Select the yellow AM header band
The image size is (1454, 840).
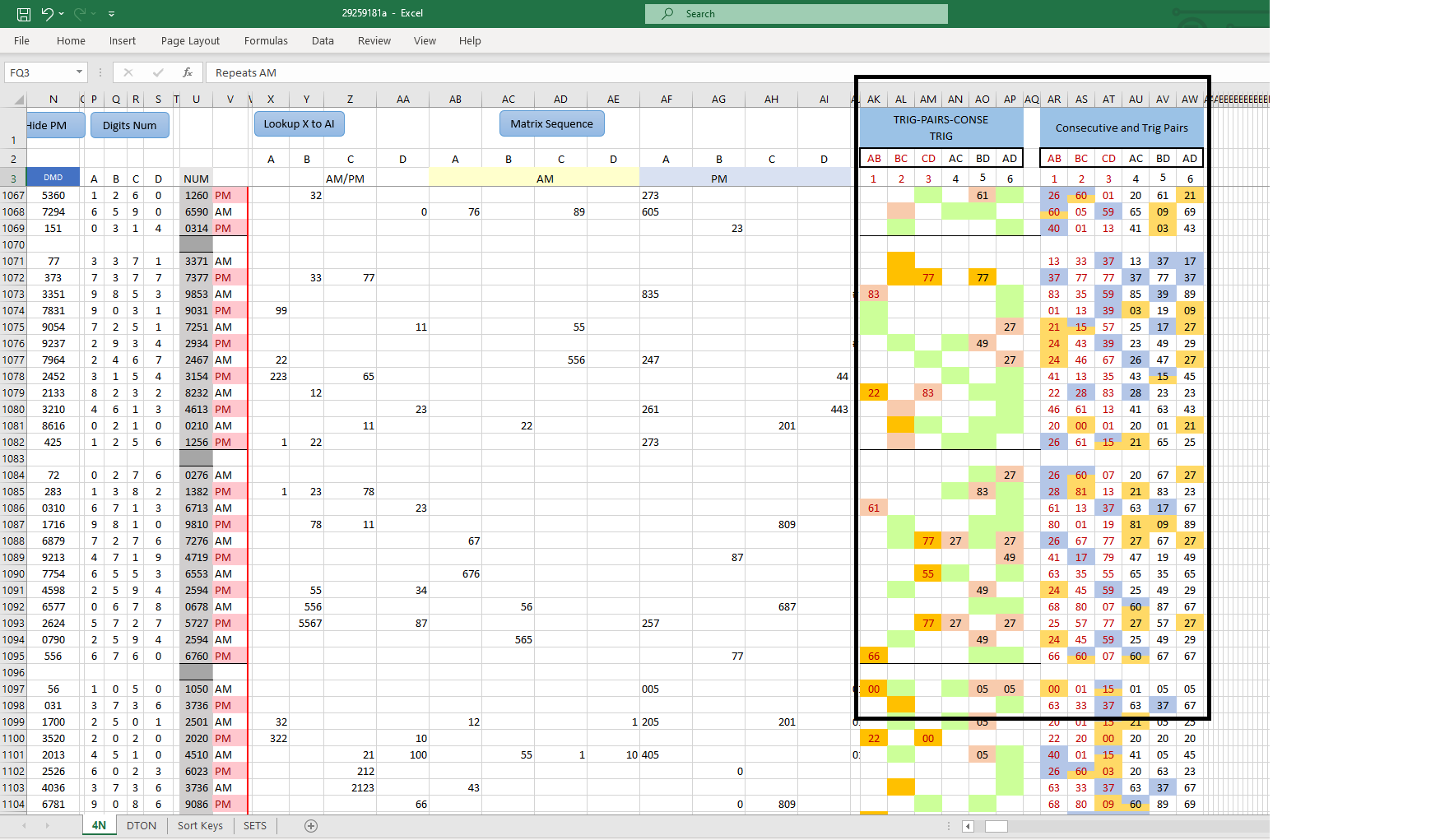(534, 178)
